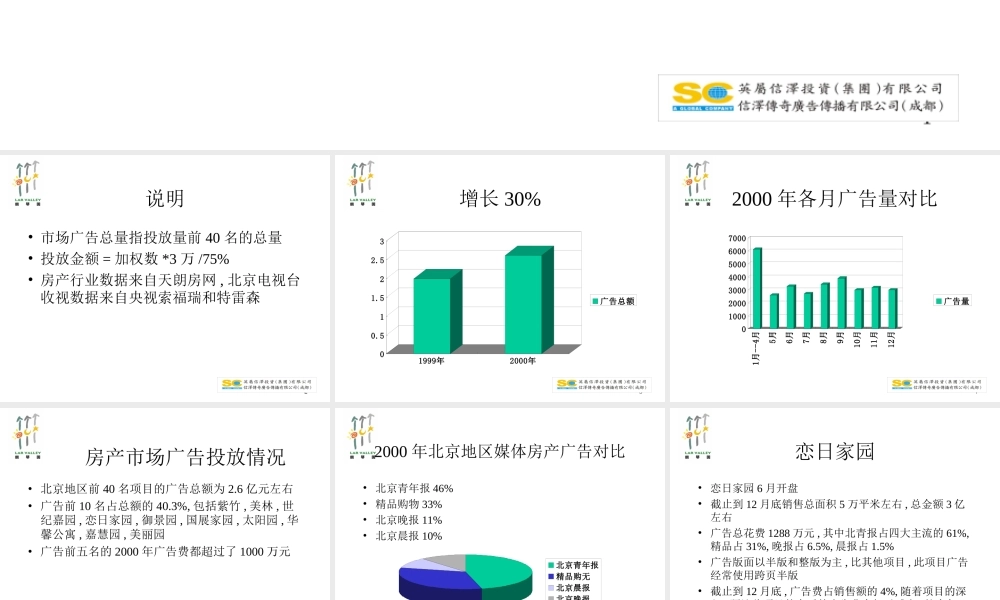Click the 5月 bar in monthly chart

(774, 311)
